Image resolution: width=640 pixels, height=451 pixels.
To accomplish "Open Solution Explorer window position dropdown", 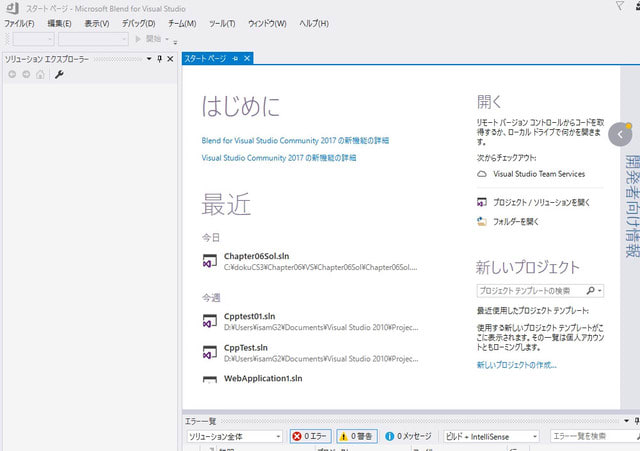I will click(149, 59).
